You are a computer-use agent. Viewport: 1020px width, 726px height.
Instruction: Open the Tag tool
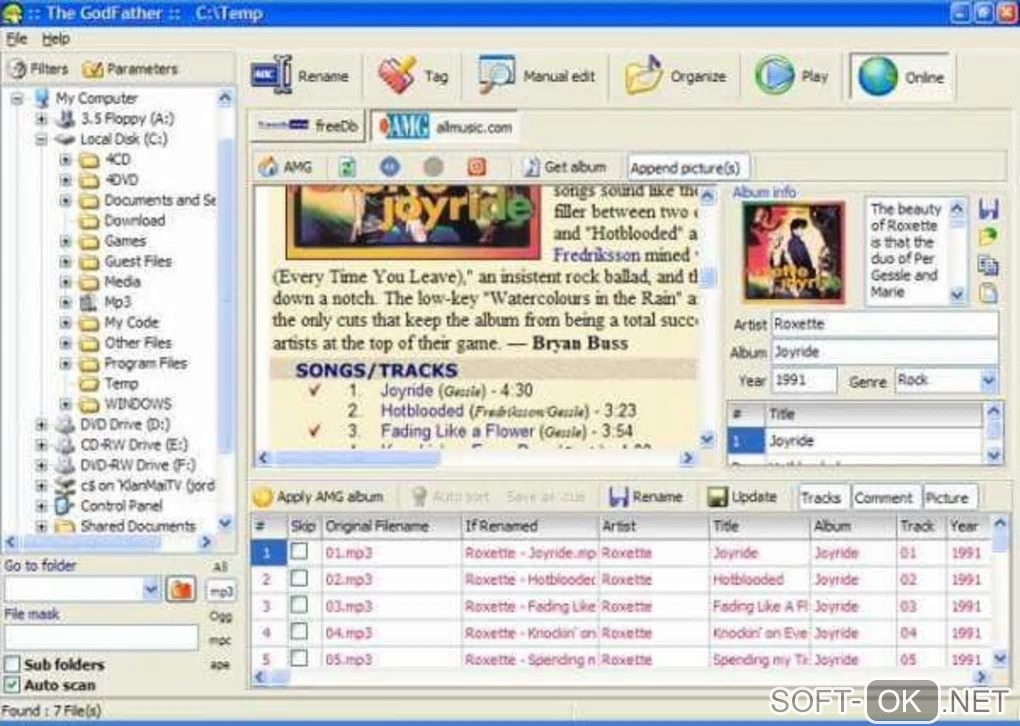[414, 76]
